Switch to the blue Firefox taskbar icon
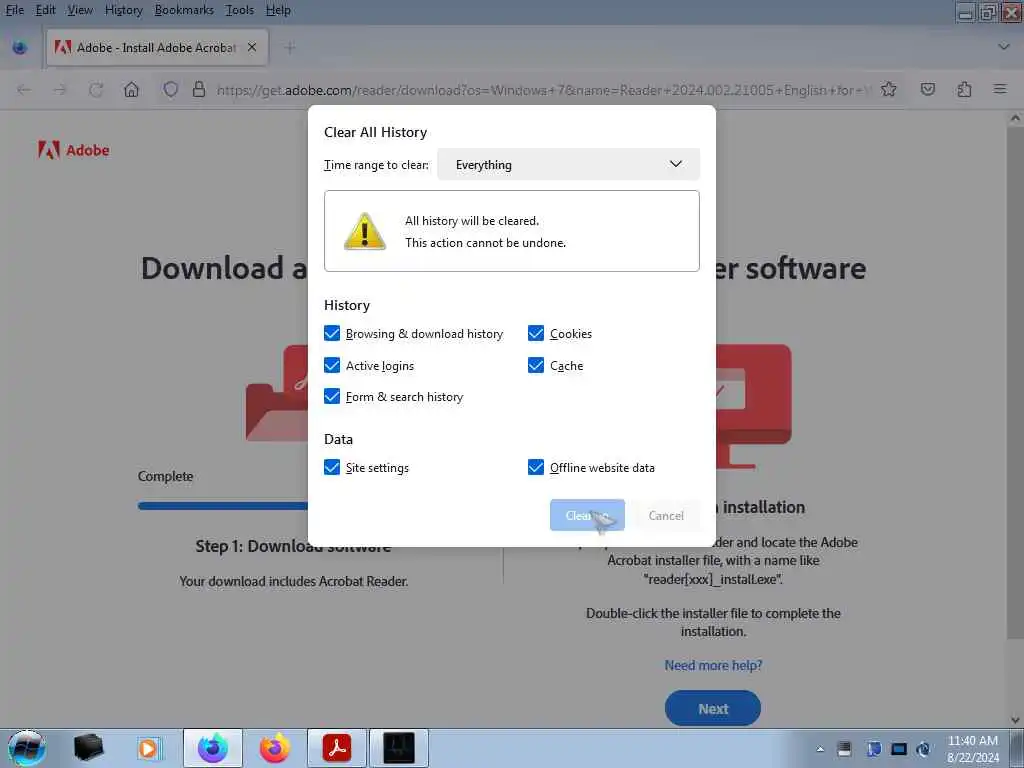This screenshot has width=1024, height=768. [x=213, y=748]
